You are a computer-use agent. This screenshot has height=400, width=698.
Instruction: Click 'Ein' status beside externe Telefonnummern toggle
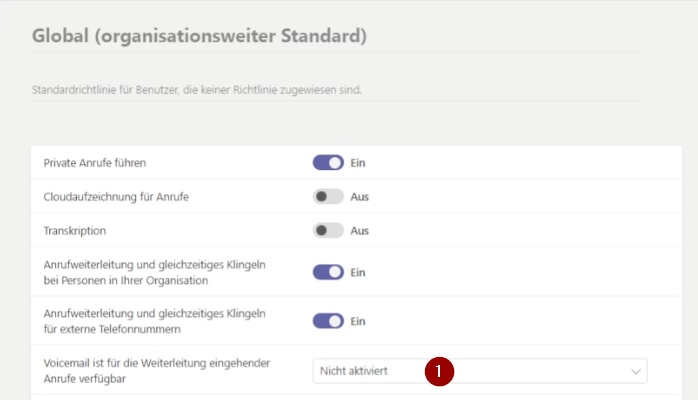click(357, 321)
